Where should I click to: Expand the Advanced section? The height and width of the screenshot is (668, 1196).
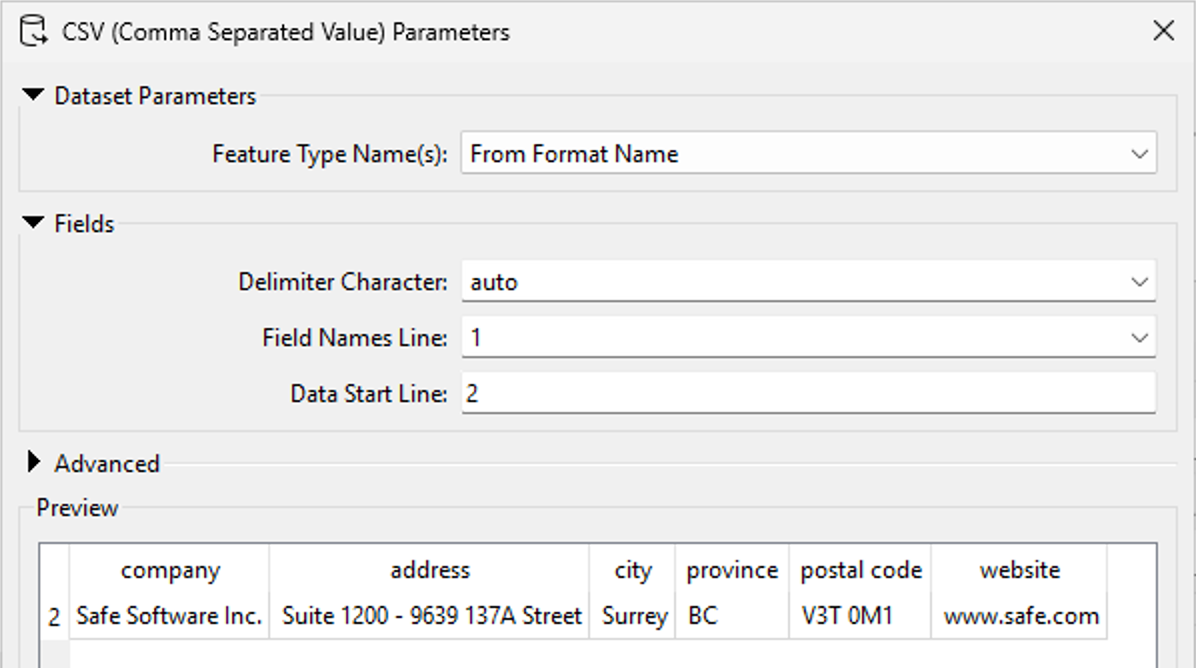(x=31, y=463)
